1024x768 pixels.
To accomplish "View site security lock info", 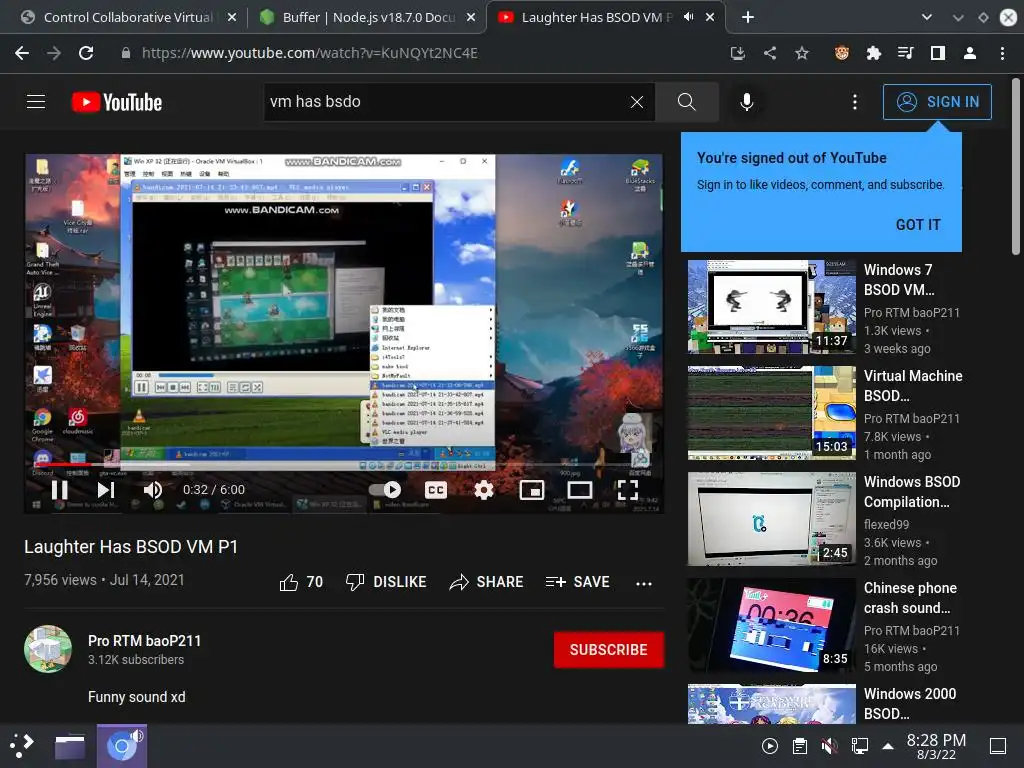I will tap(125, 53).
